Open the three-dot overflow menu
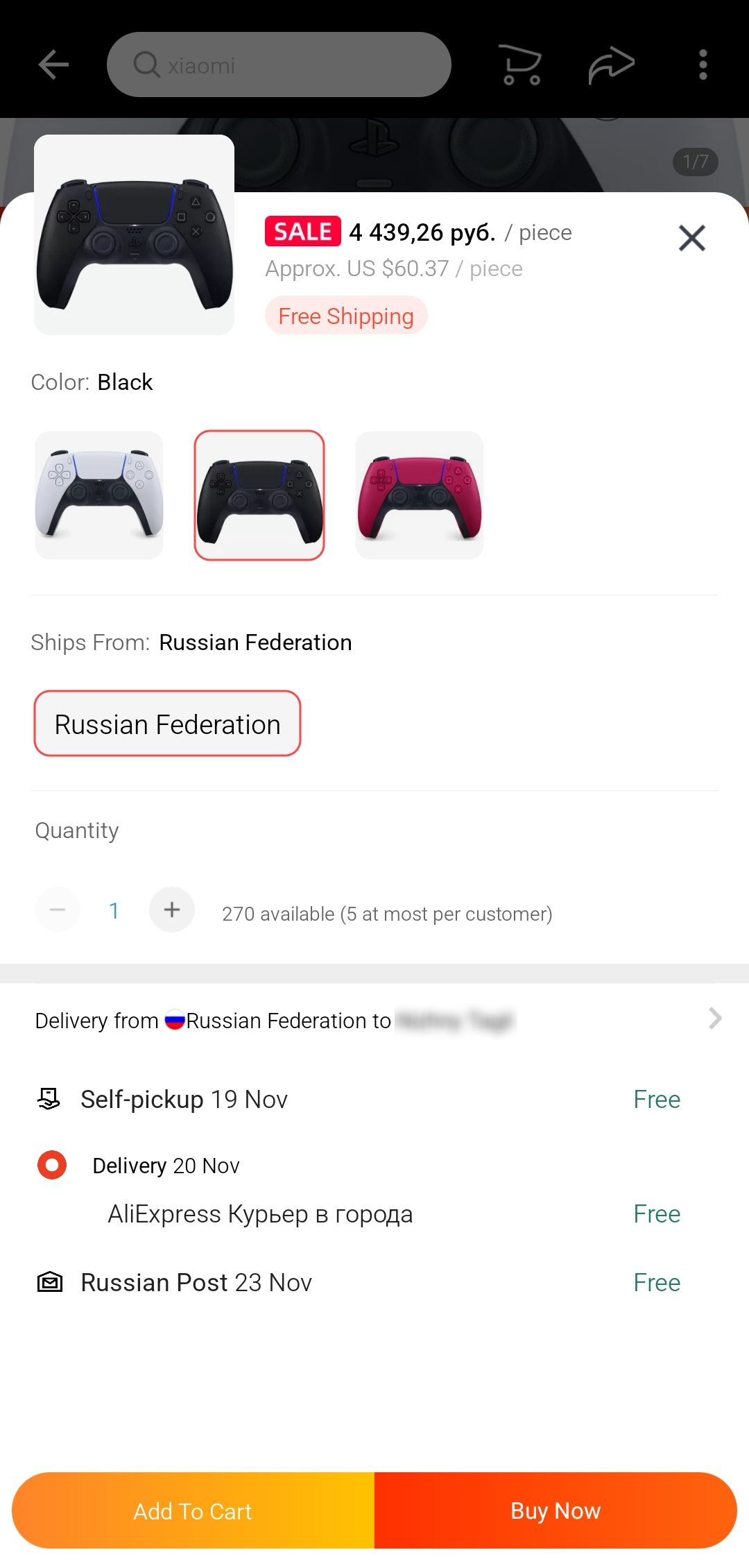 point(703,65)
